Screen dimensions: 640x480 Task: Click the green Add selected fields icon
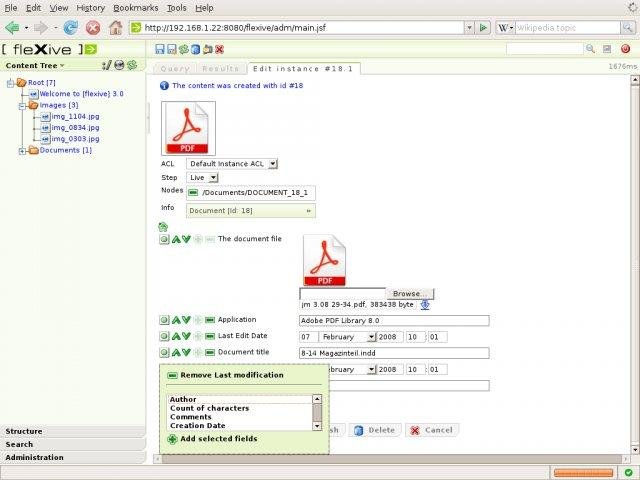pos(173,439)
